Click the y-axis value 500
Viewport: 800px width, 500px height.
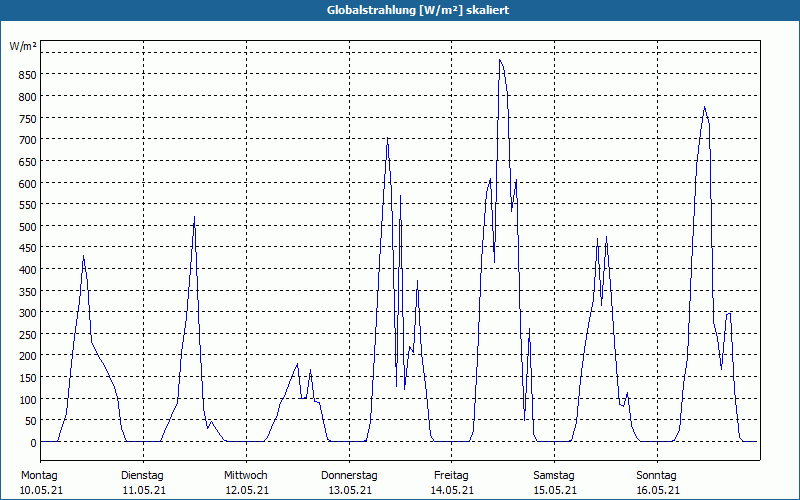(x=27, y=227)
